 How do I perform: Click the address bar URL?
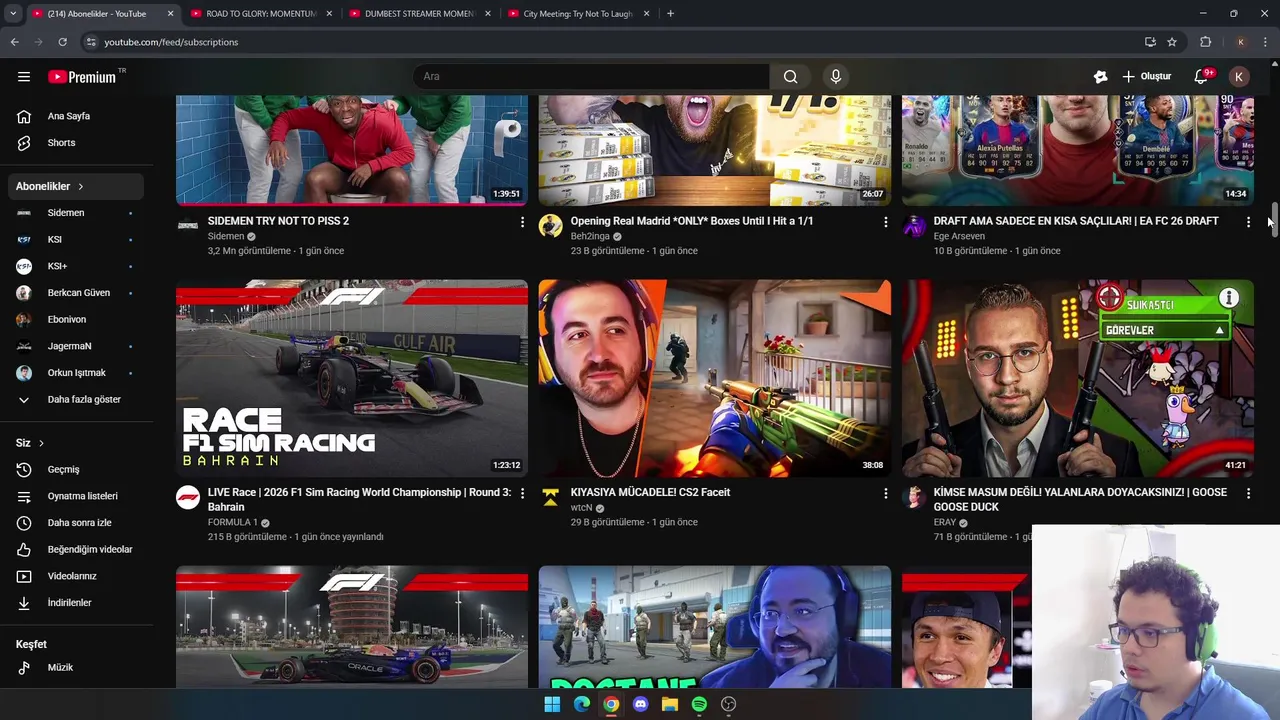171,42
